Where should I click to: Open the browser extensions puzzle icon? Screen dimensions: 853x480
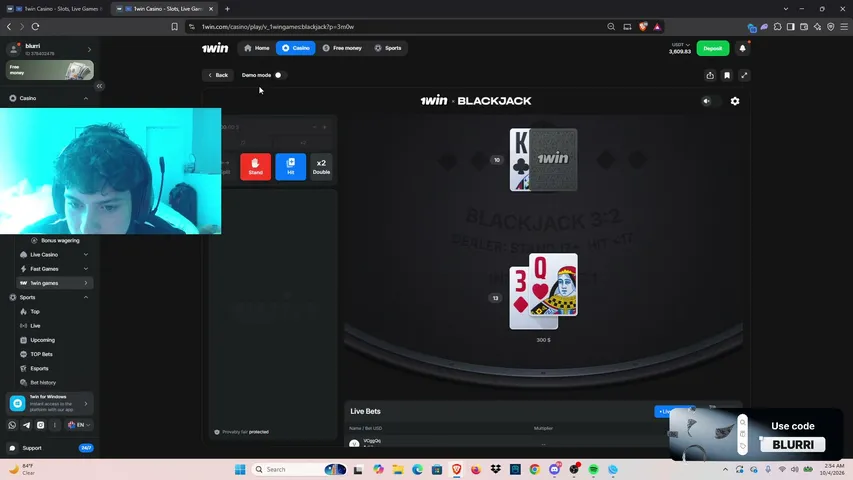click(777, 27)
